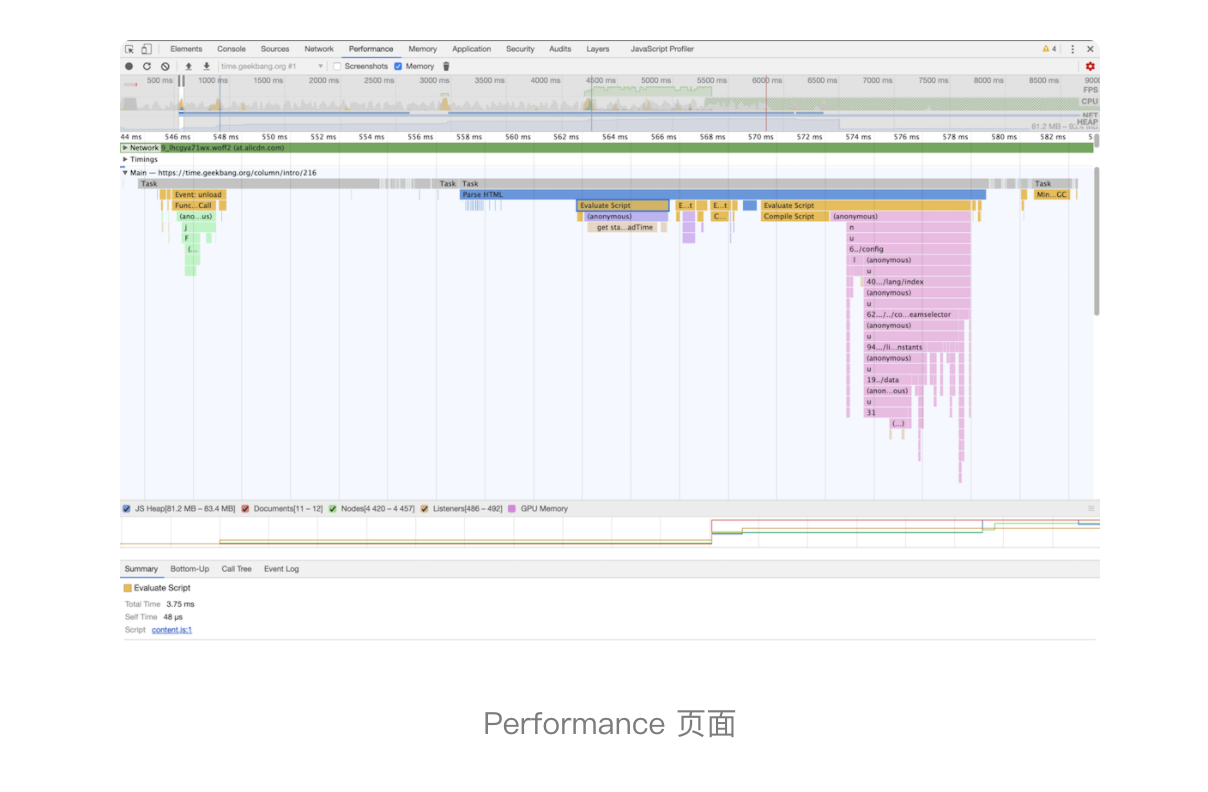Open the Audits tab
Screen dimensions: 1208x792
click(560, 49)
